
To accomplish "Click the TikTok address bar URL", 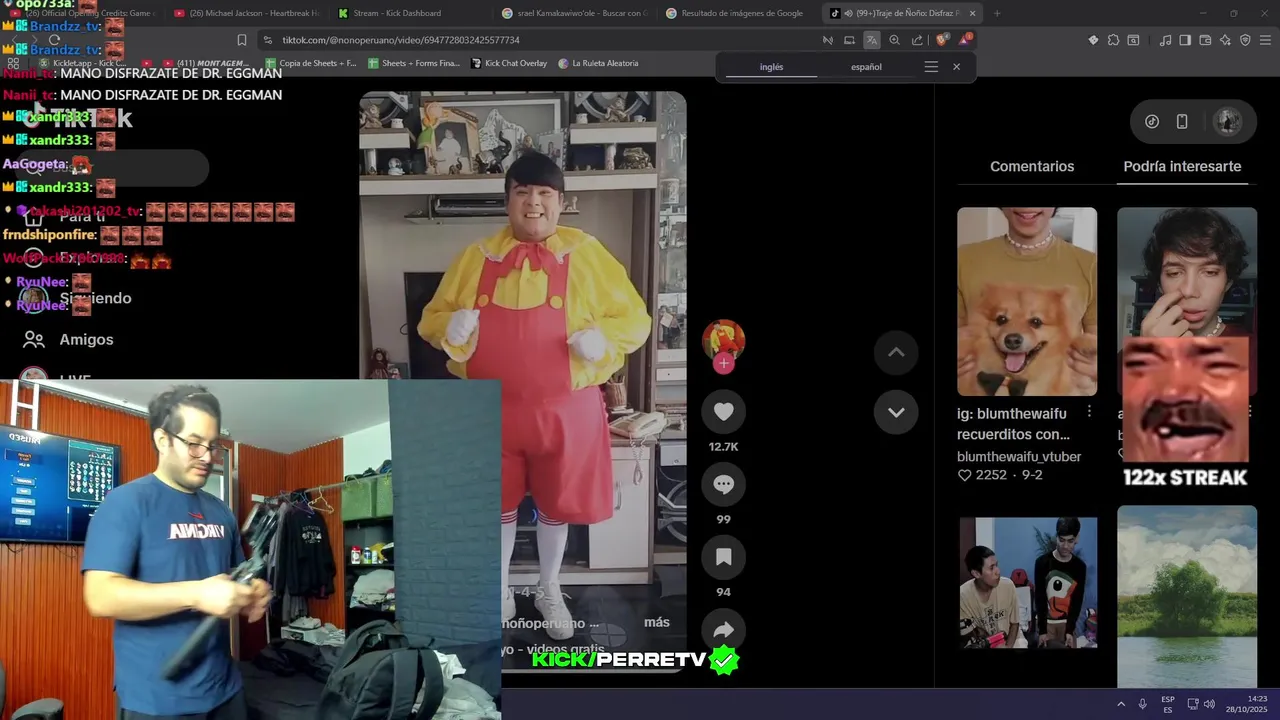I will tap(401, 40).
